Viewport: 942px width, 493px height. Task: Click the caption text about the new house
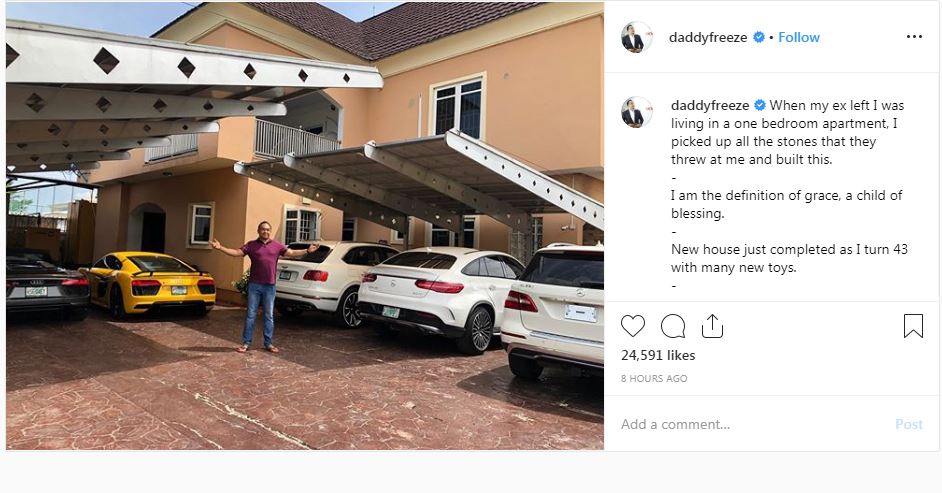point(789,258)
